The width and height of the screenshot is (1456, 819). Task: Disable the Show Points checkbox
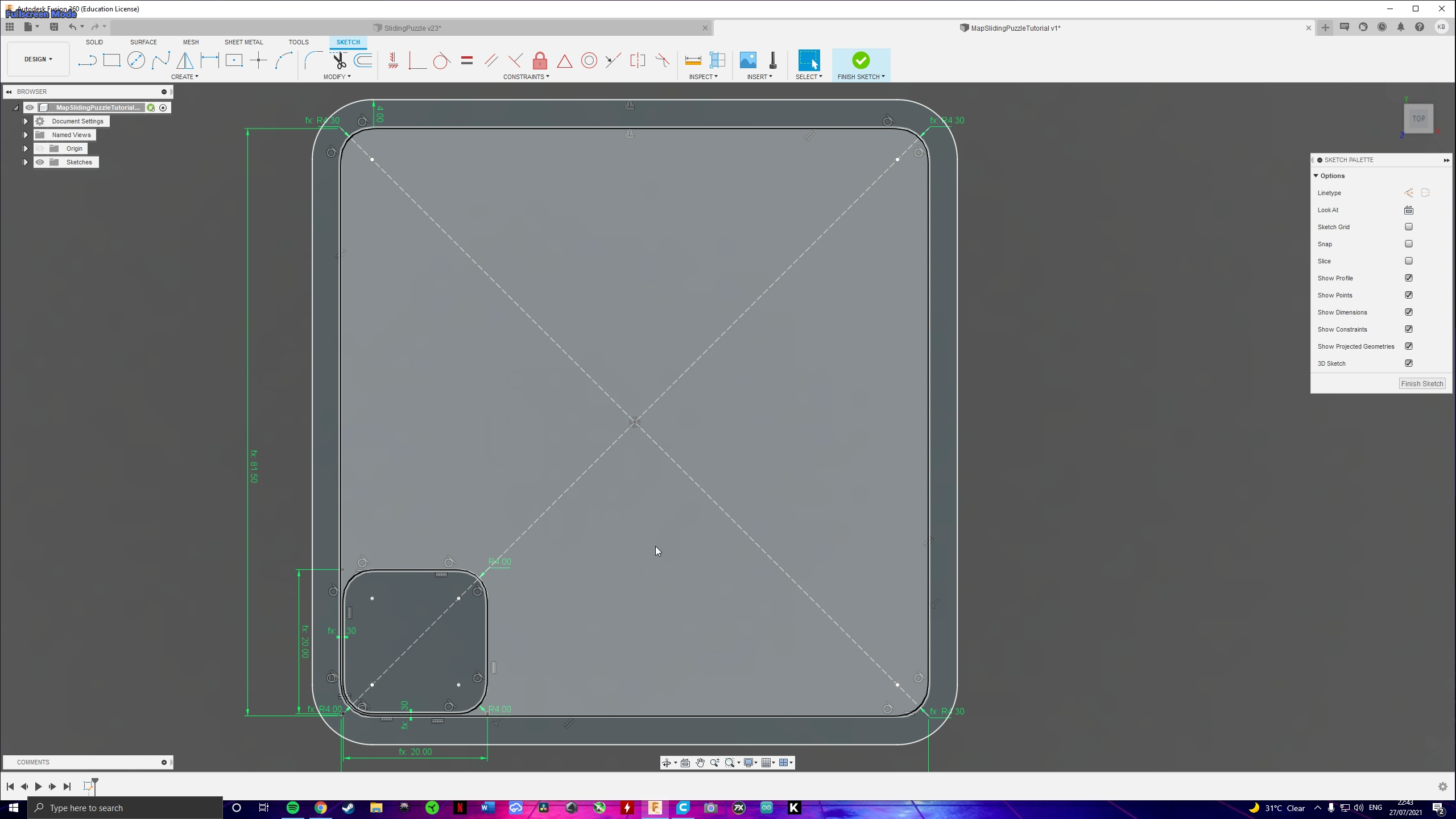click(x=1408, y=295)
